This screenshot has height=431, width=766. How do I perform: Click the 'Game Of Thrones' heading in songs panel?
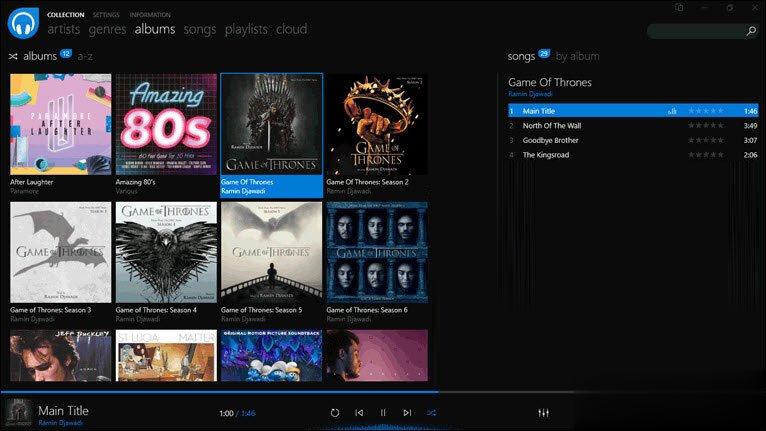[x=550, y=82]
